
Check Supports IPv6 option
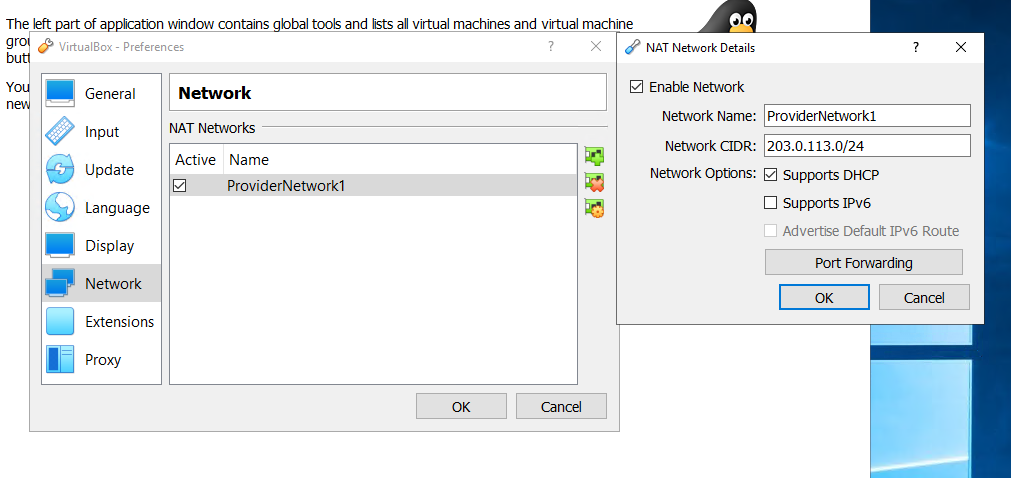click(771, 203)
